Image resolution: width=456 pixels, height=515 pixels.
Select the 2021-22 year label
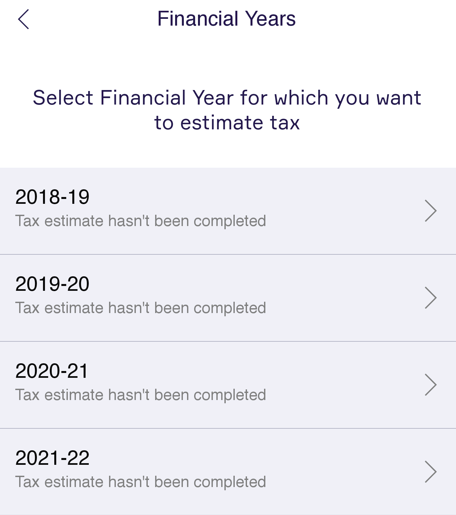(x=52, y=458)
